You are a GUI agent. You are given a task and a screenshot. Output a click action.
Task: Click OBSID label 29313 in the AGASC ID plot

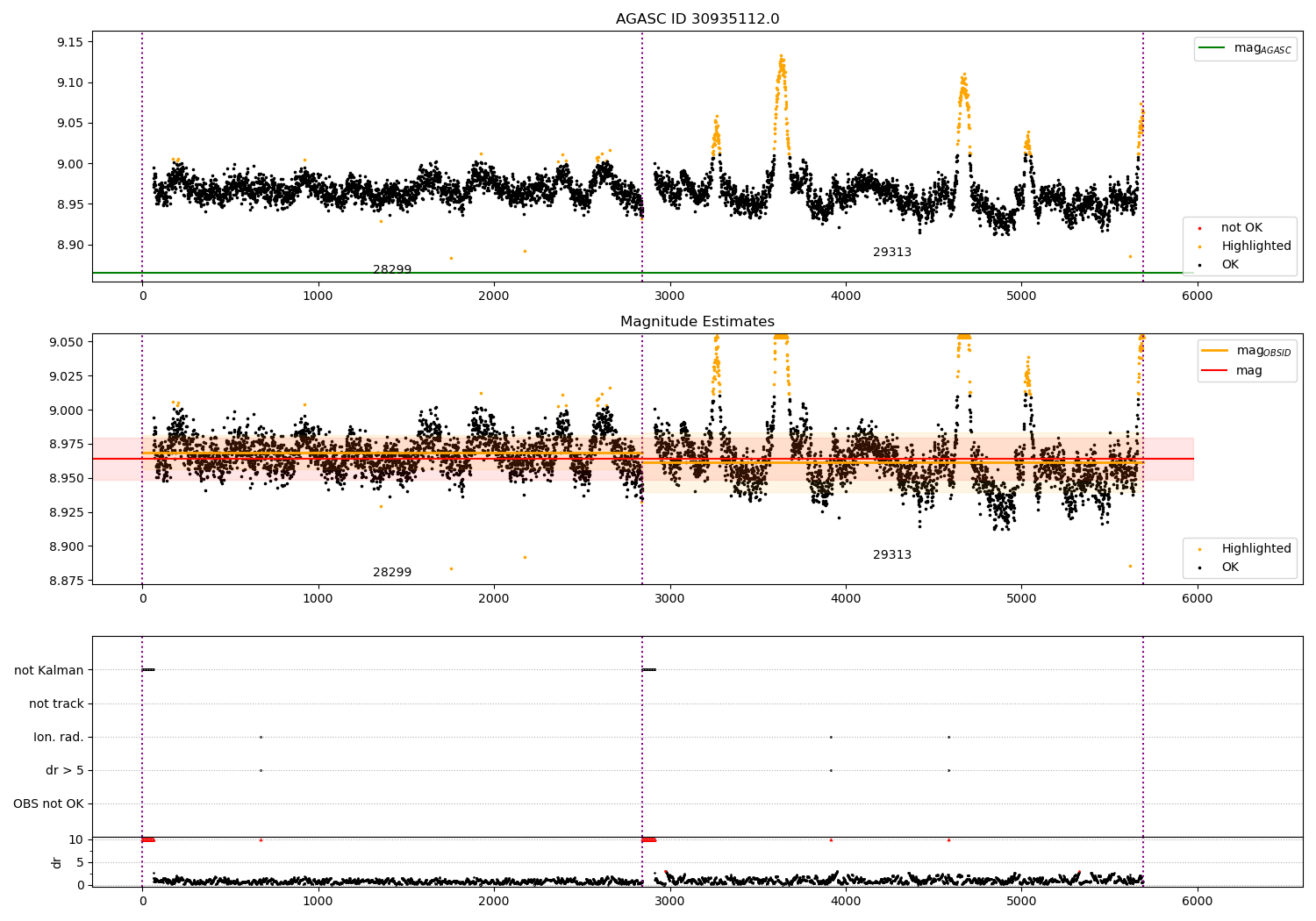[892, 253]
